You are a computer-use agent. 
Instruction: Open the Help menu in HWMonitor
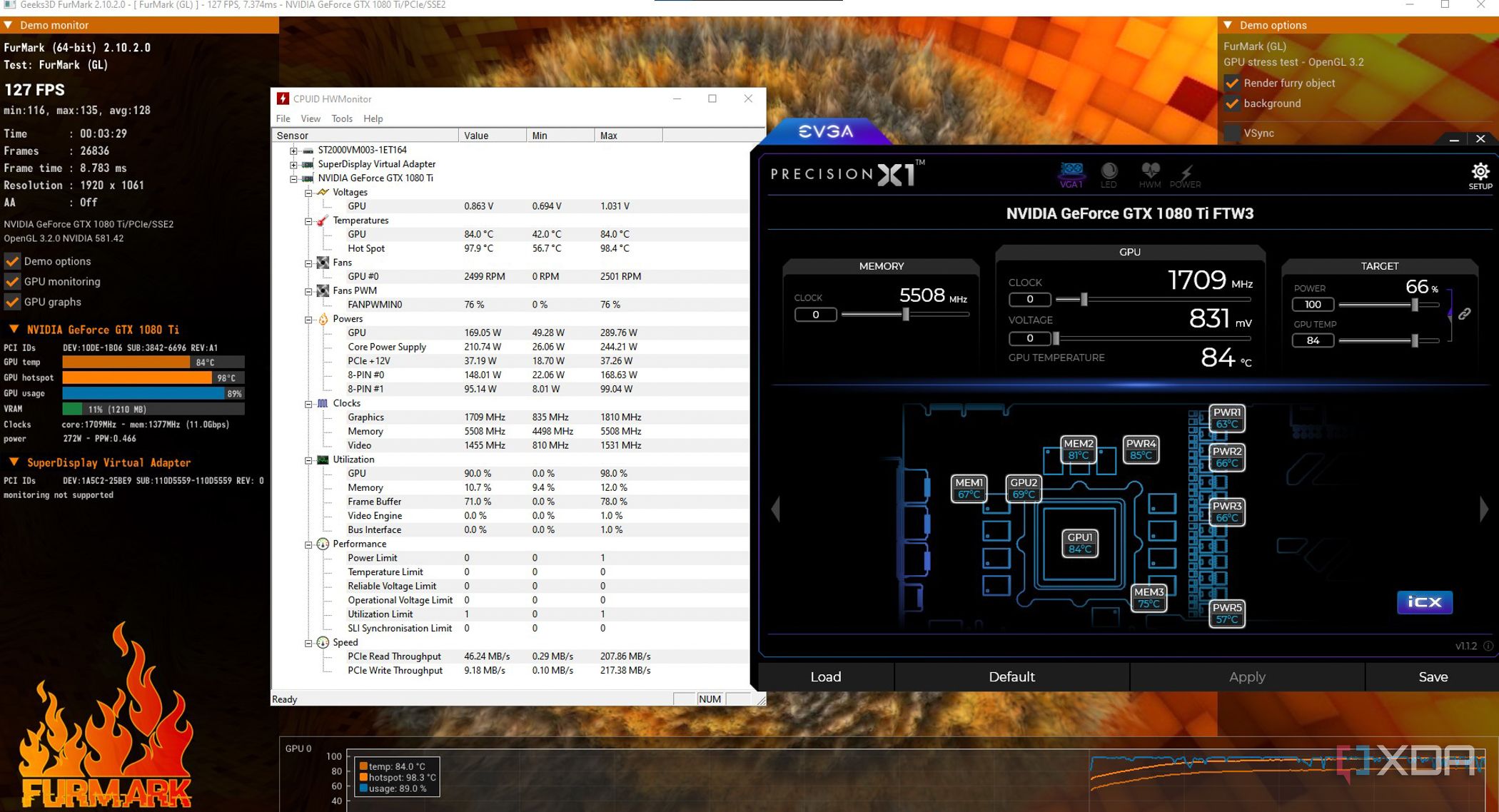pos(373,118)
